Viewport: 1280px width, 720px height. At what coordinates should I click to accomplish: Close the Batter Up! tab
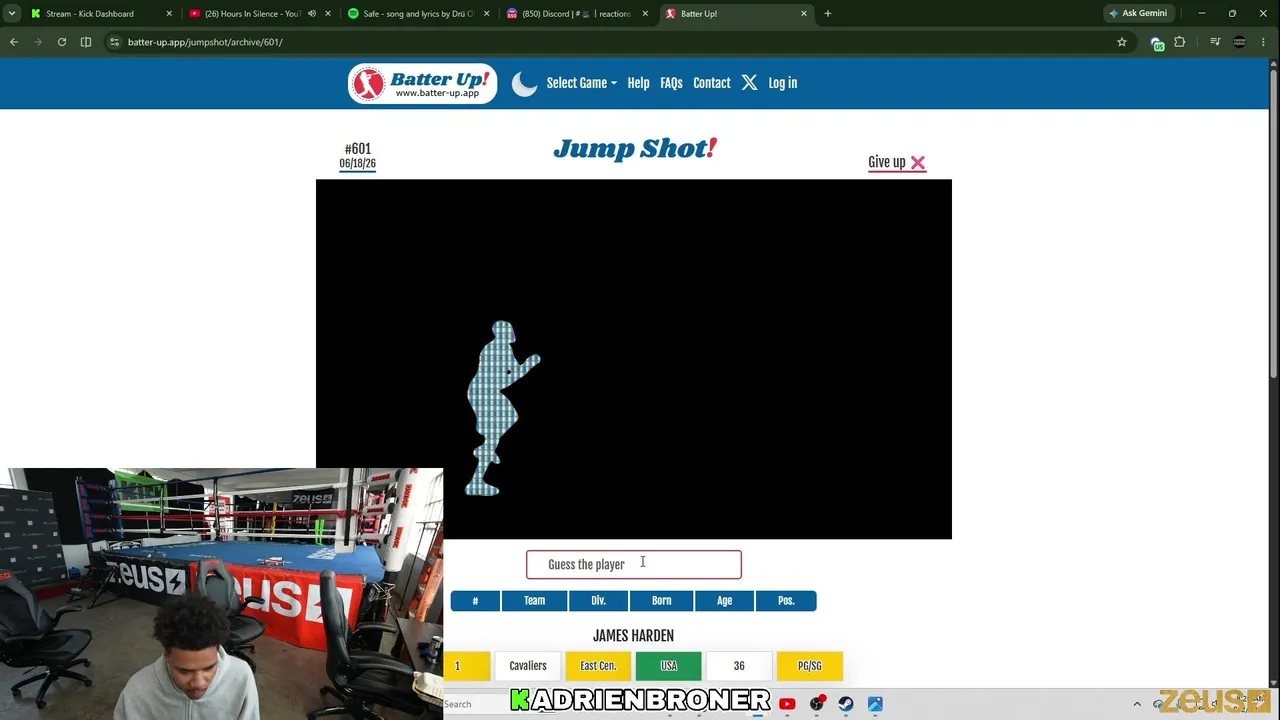[x=804, y=14]
